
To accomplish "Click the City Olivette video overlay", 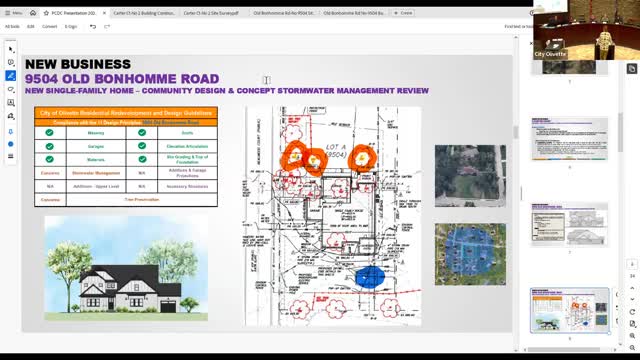I will pos(586,30).
